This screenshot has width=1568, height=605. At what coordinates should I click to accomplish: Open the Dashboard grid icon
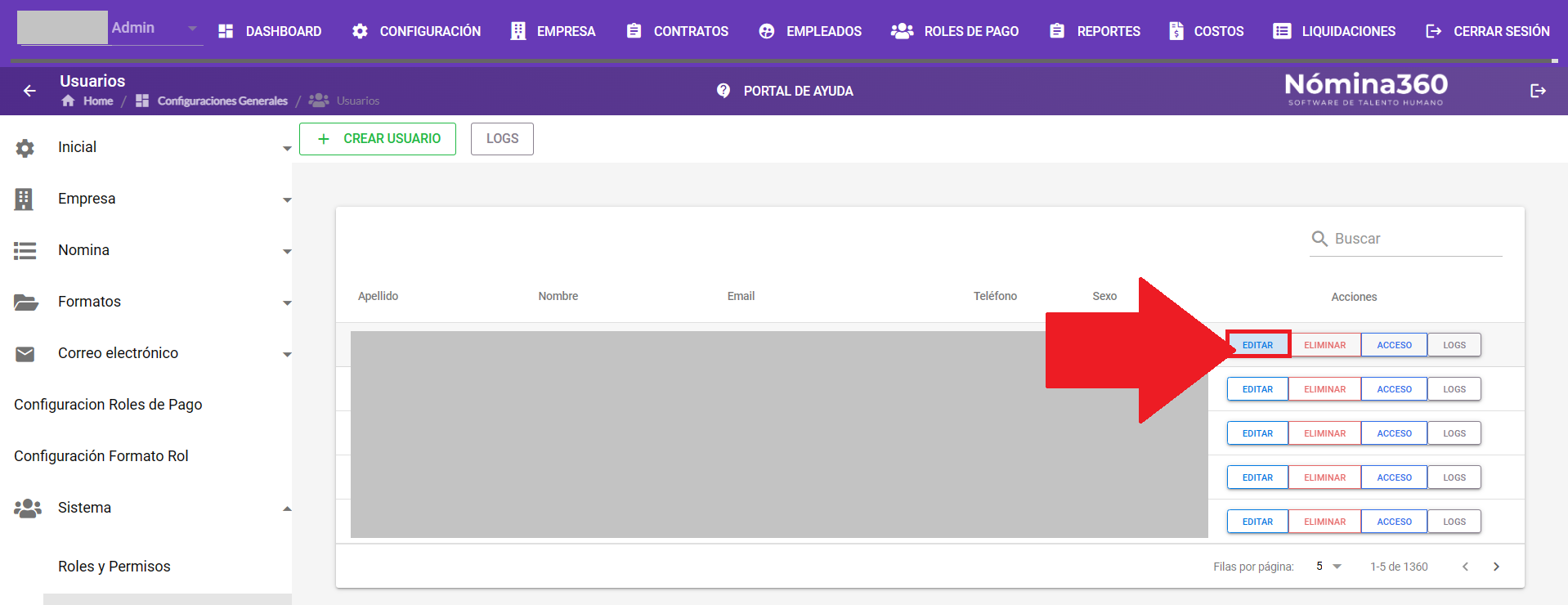pos(226,31)
